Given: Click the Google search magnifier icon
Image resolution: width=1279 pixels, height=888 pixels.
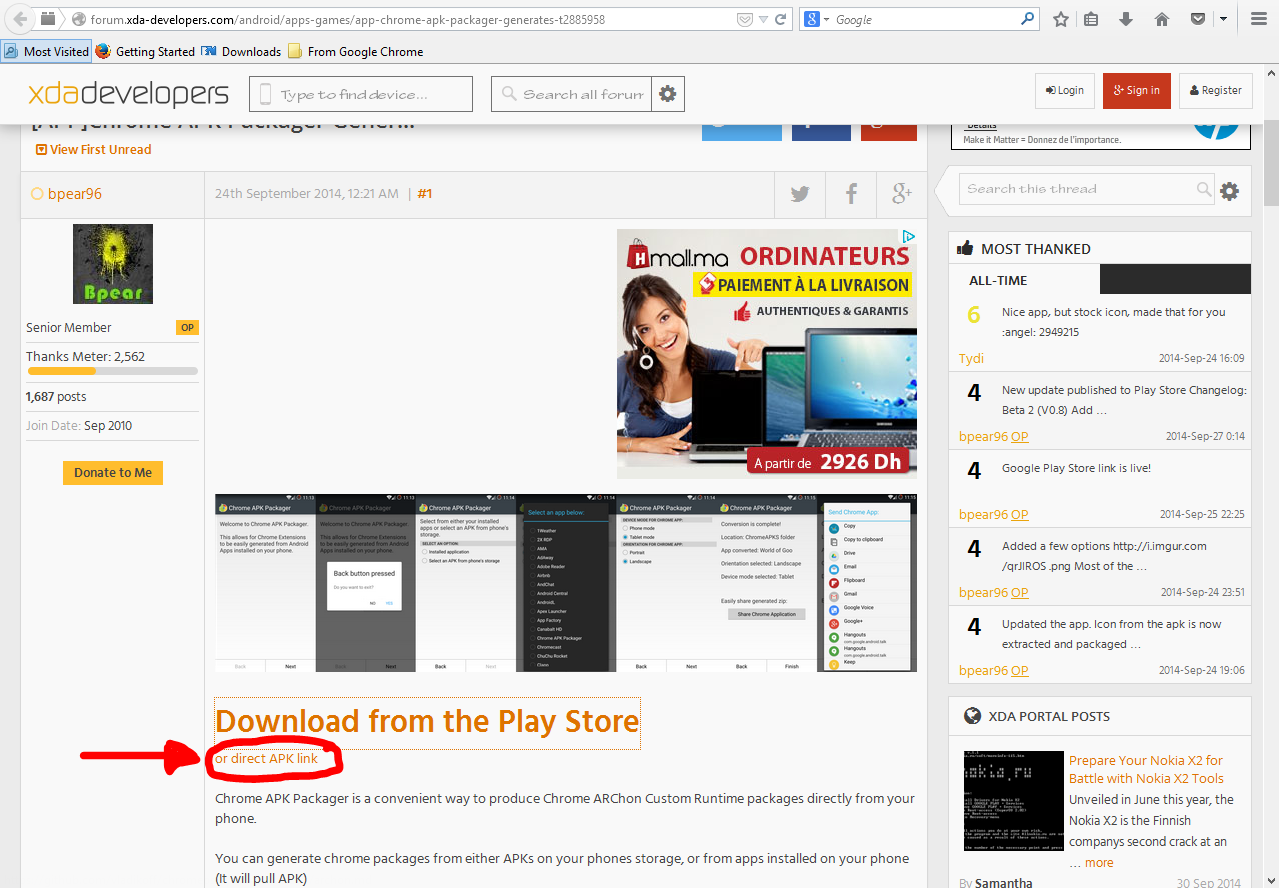Looking at the screenshot, I should pos(1028,19).
